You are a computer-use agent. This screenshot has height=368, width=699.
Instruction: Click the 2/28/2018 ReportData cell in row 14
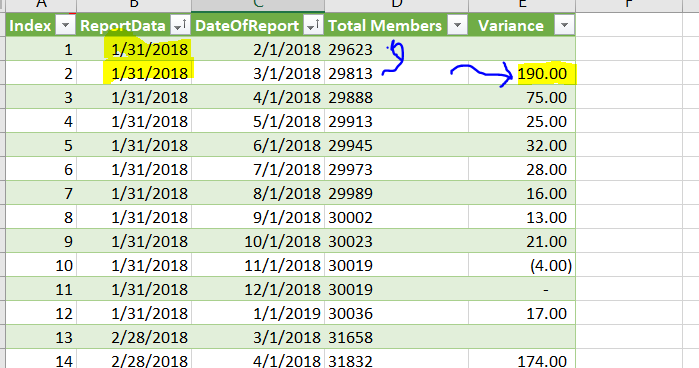point(134,360)
